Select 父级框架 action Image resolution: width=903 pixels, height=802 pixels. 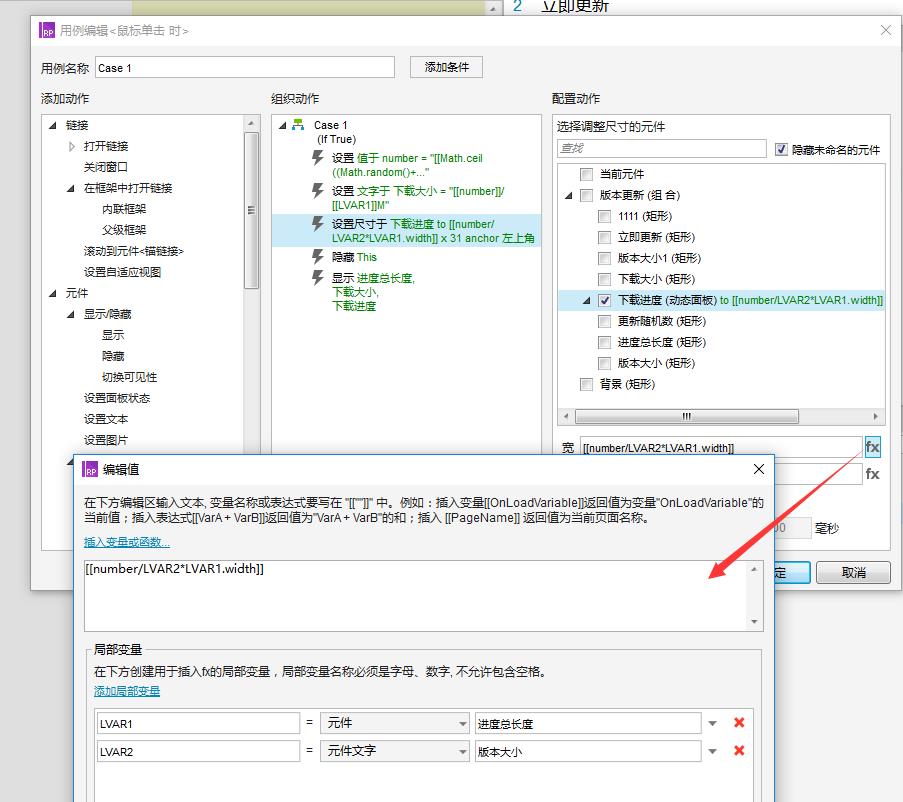point(124,230)
